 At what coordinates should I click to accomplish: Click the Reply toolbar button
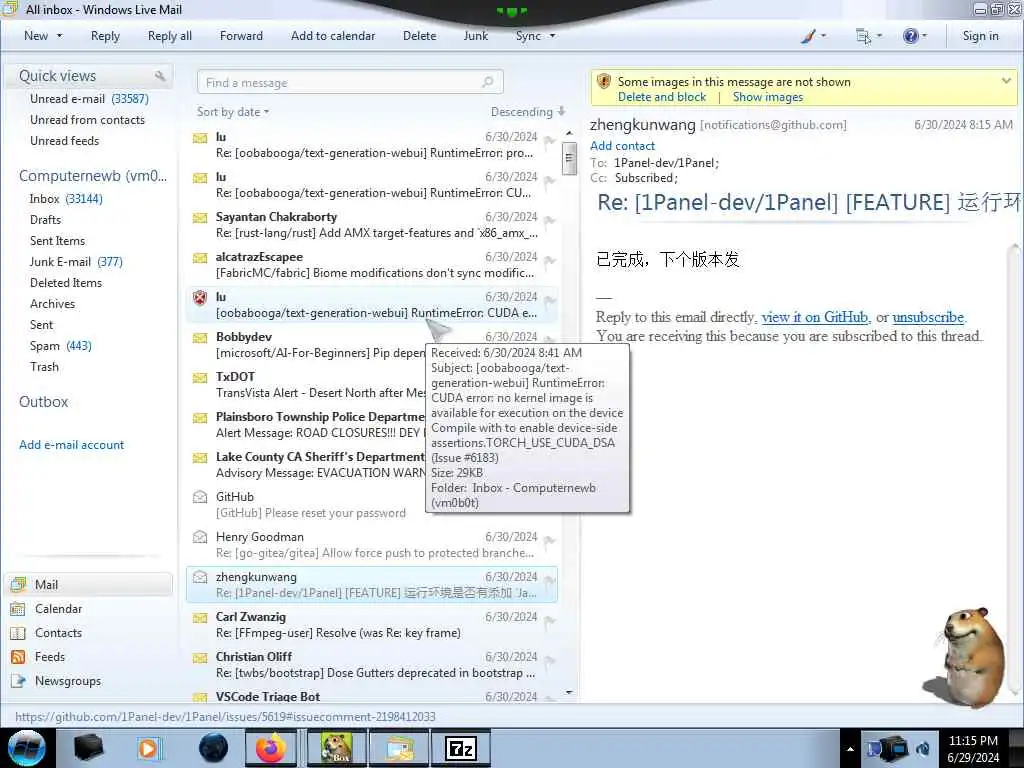click(105, 36)
